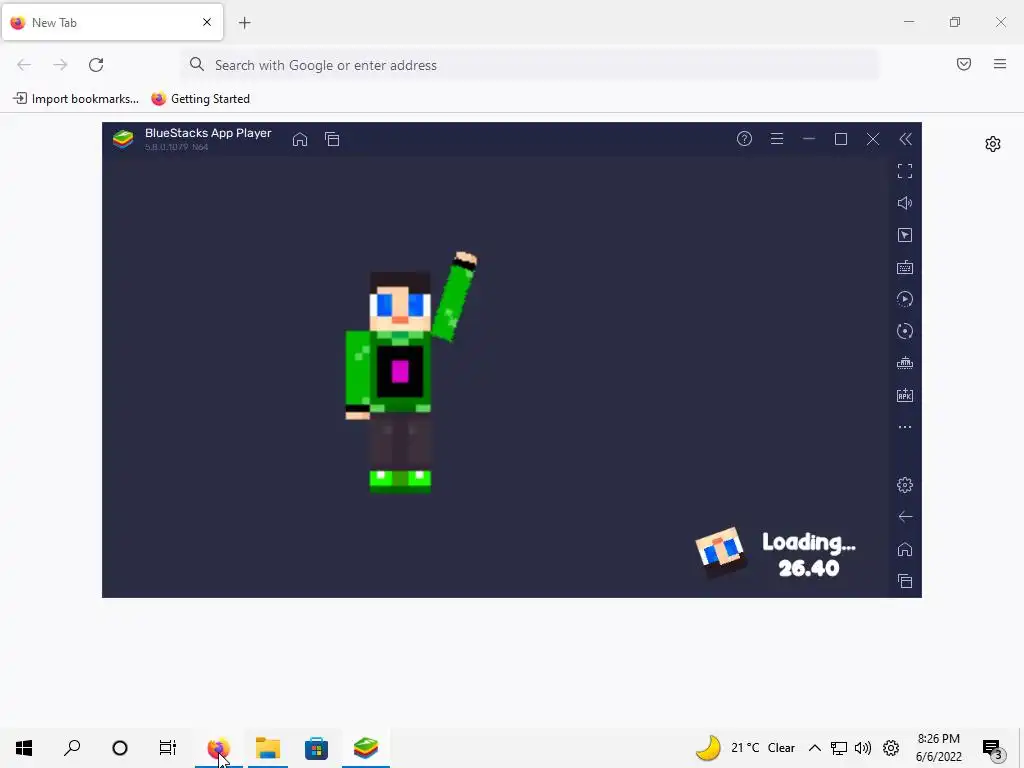
Task: Click the BlueStacks taskbar icon
Action: point(366,748)
